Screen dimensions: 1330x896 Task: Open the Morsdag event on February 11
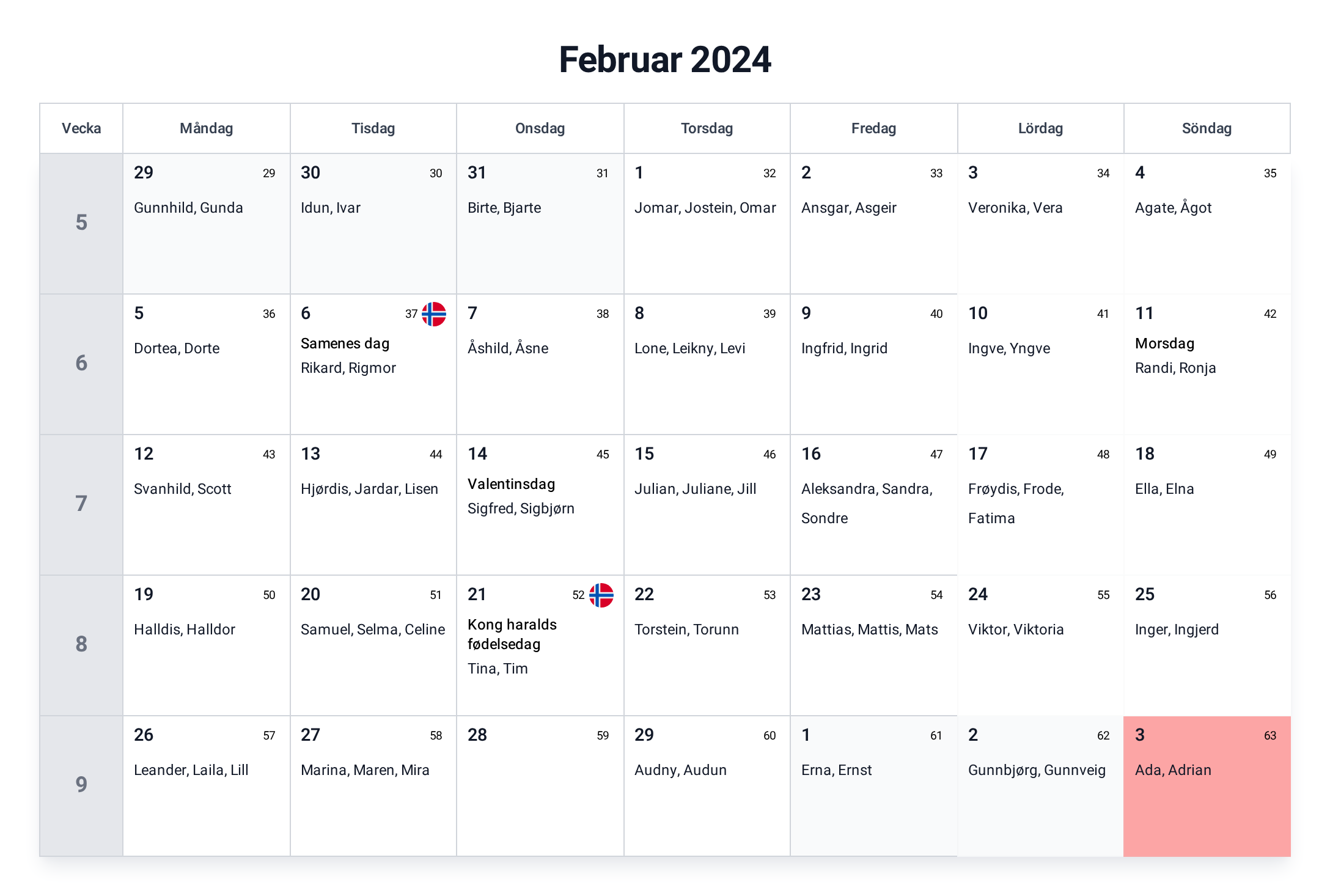pos(1164,343)
